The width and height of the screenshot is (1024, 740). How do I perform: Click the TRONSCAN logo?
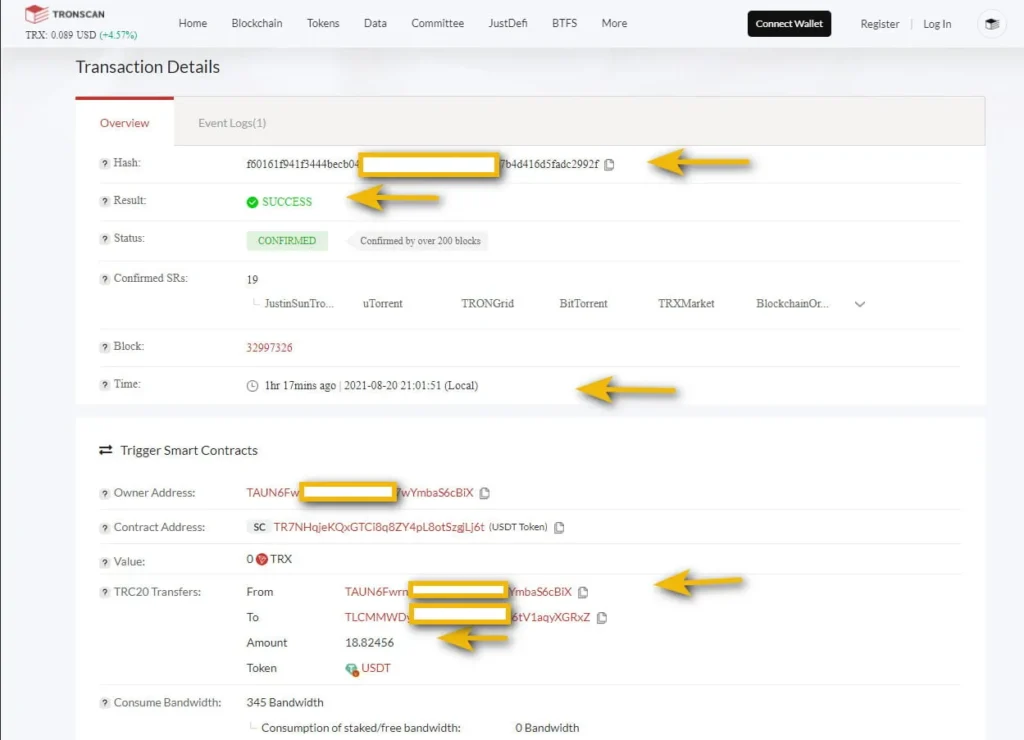tap(64, 14)
